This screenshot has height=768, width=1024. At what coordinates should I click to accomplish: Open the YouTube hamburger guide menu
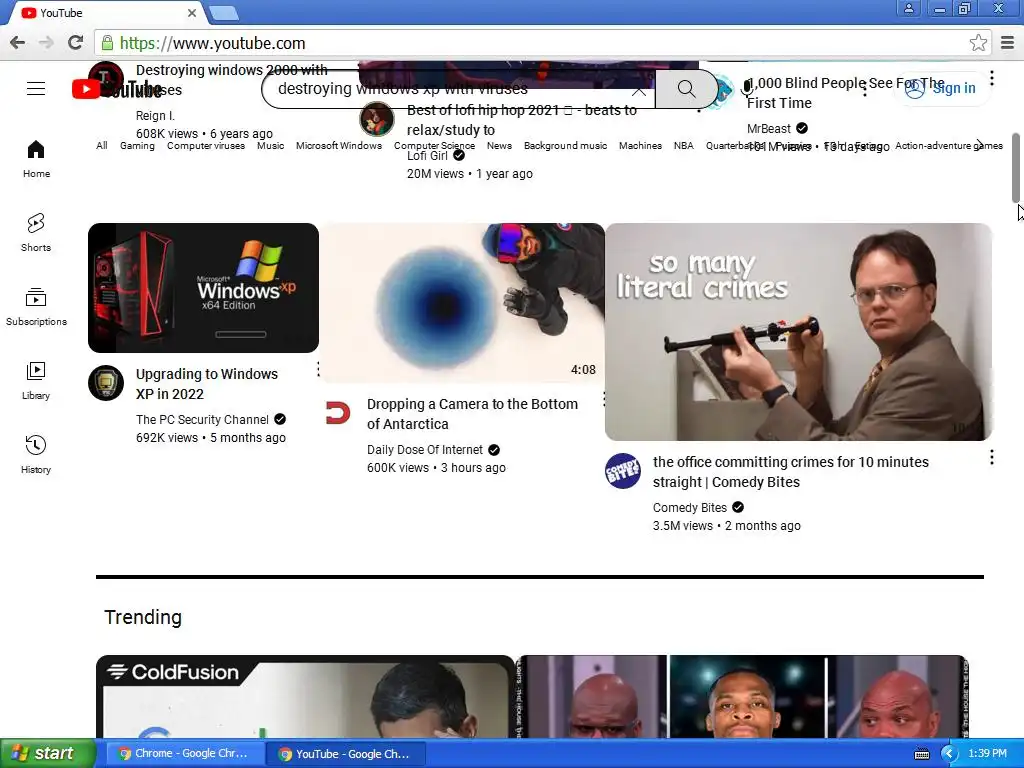[x=36, y=89]
